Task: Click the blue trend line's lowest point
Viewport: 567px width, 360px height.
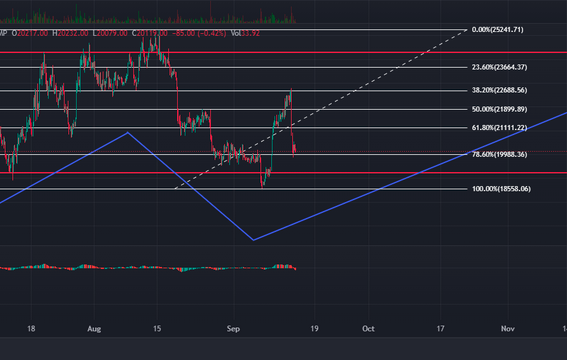Action: pyautogui.click(x=253, y=240)
